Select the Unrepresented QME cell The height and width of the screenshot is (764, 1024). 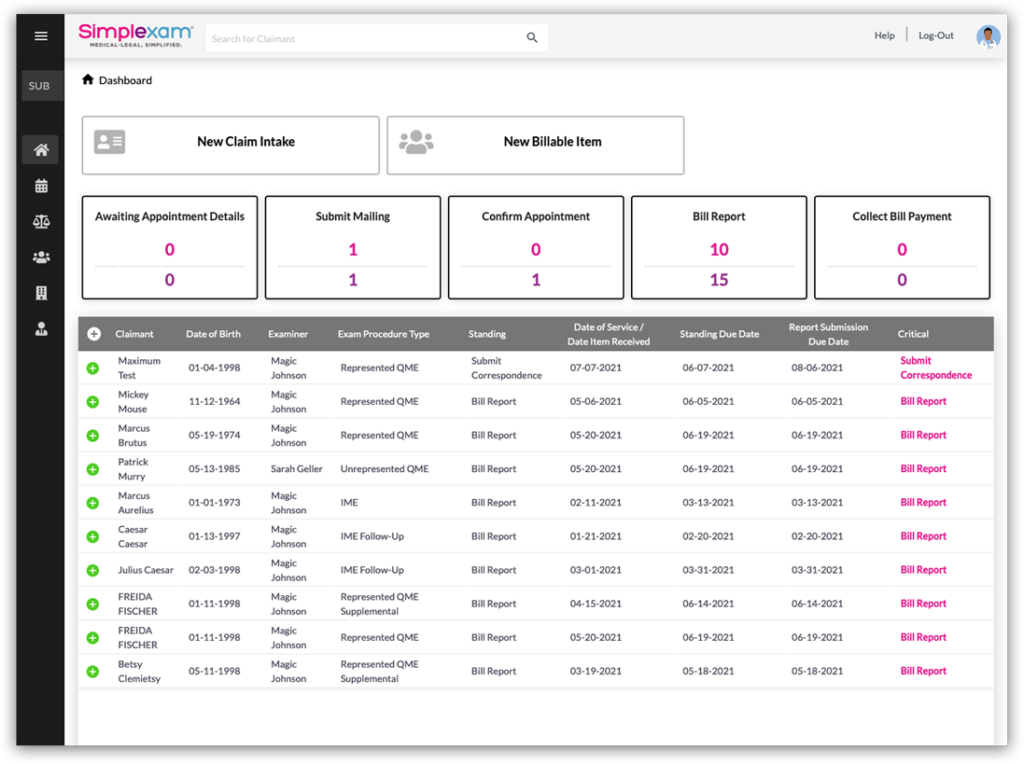(385, 469)
